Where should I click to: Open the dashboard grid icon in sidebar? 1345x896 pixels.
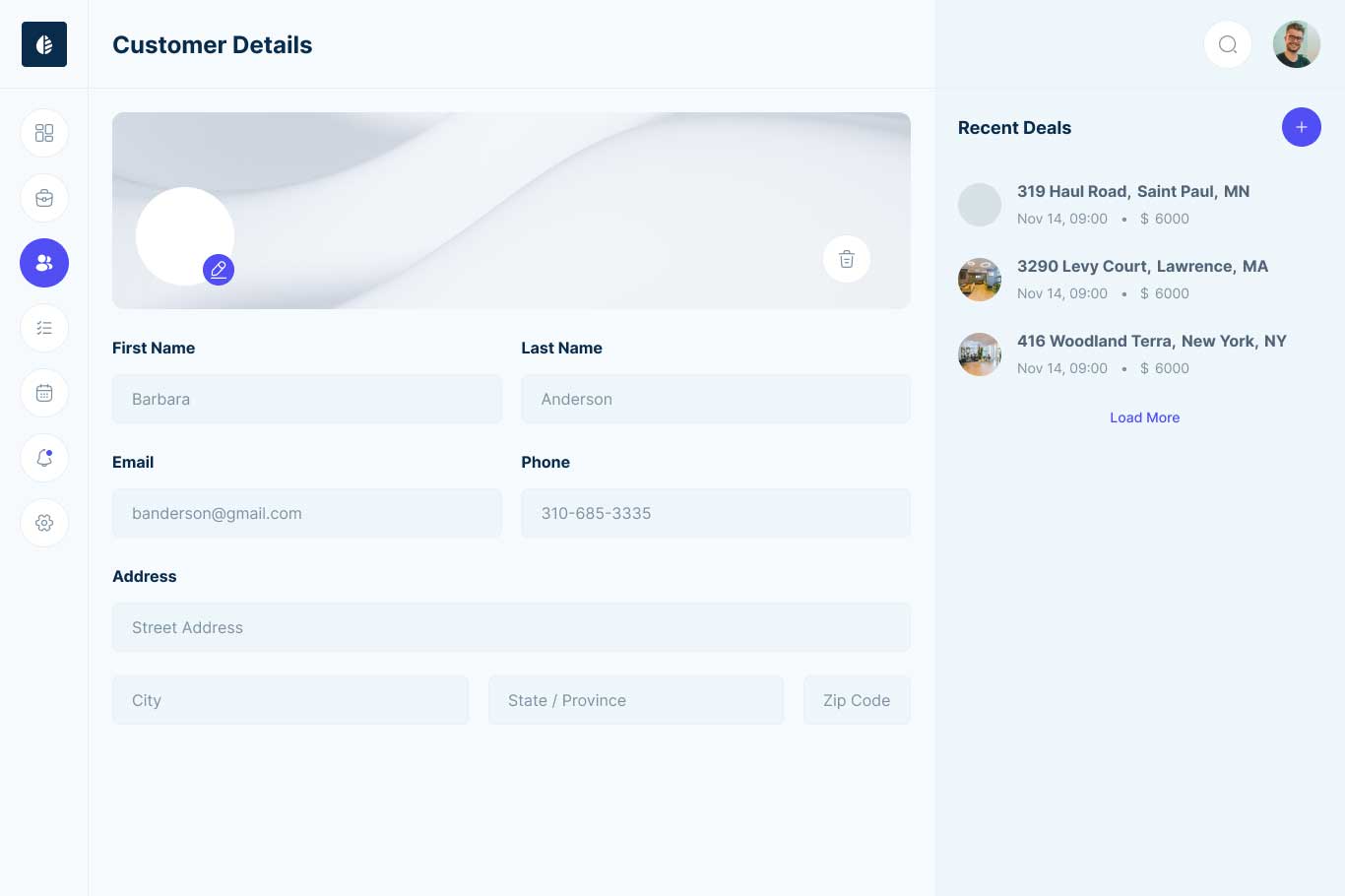(44, 133)
